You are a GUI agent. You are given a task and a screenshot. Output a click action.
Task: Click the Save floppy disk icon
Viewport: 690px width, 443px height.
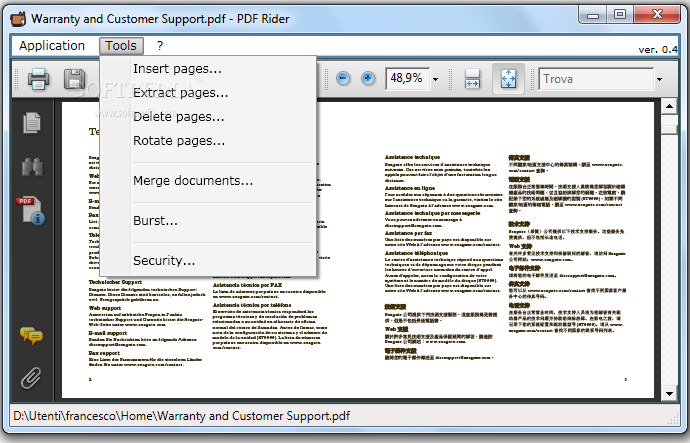[74, 79]
